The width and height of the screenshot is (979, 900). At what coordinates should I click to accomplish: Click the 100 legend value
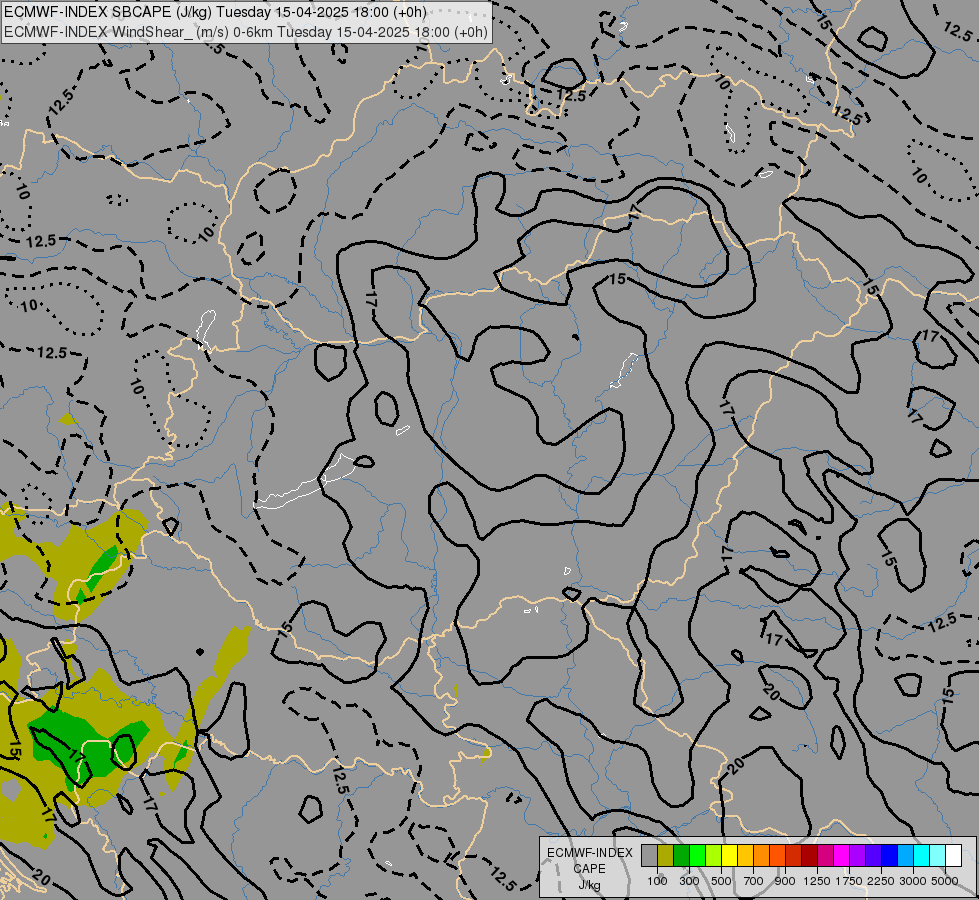coord(657,881)
